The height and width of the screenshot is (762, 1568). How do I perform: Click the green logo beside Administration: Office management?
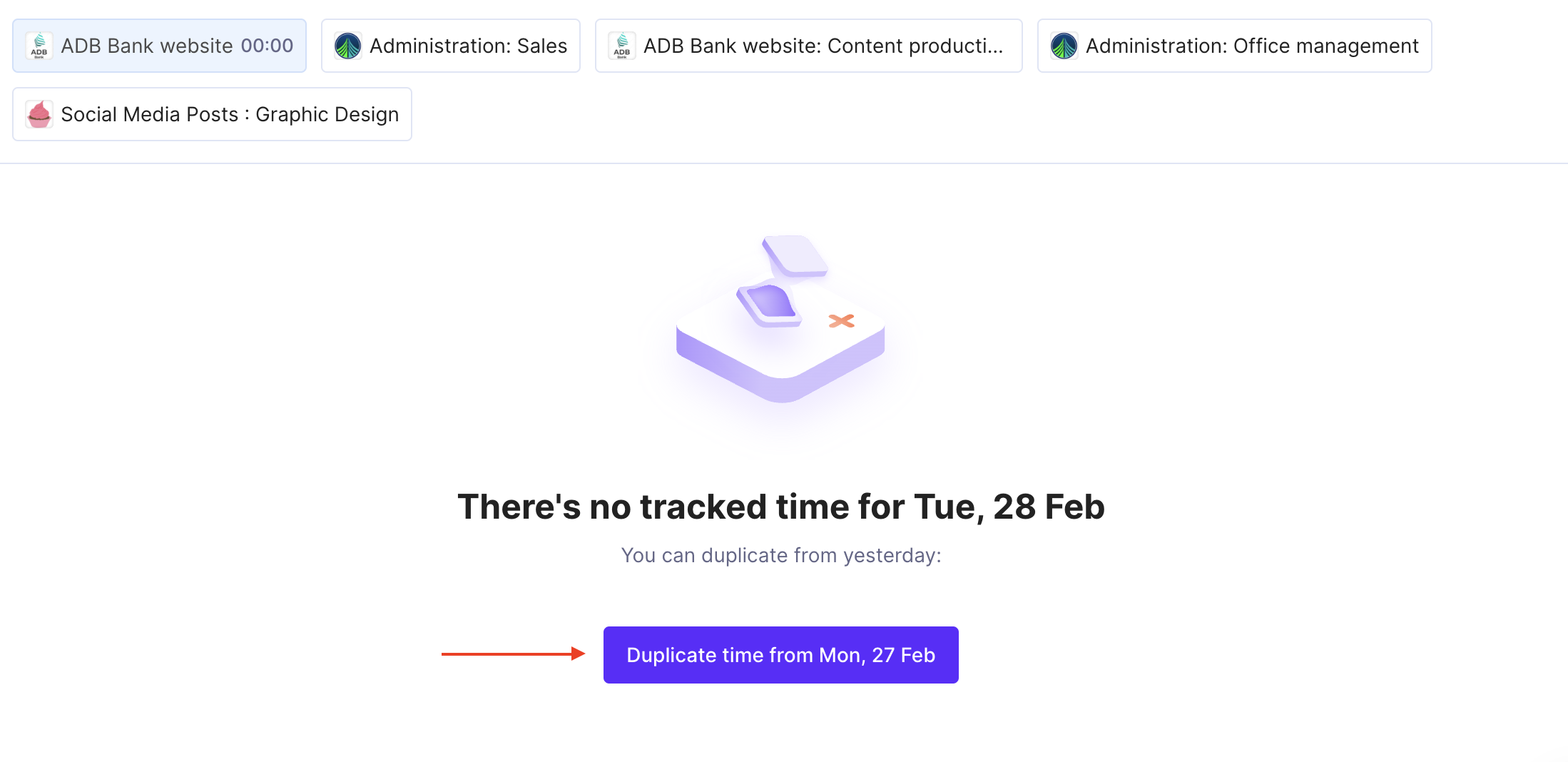click(x=1064, y=46)
